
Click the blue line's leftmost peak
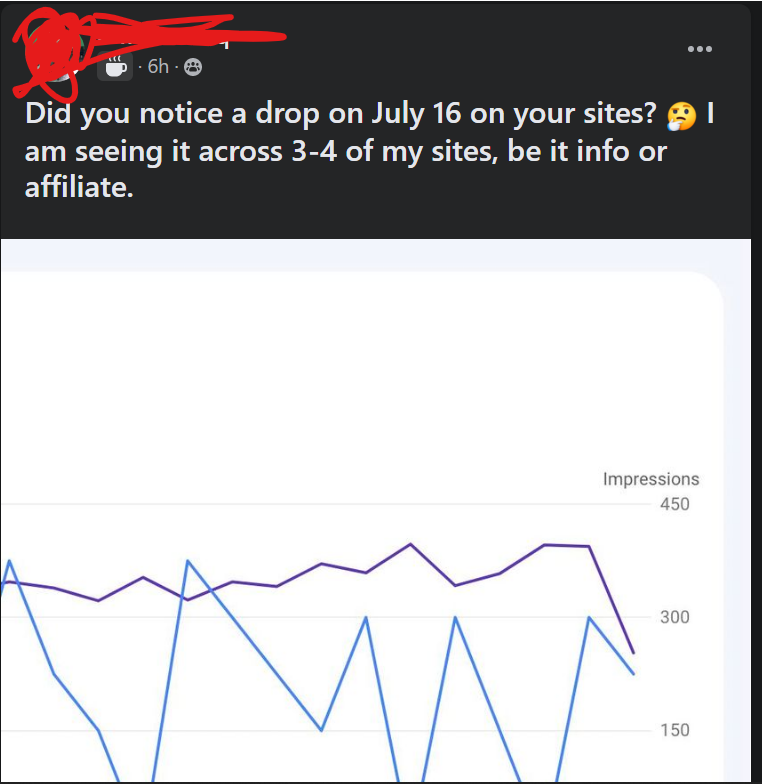10,561
